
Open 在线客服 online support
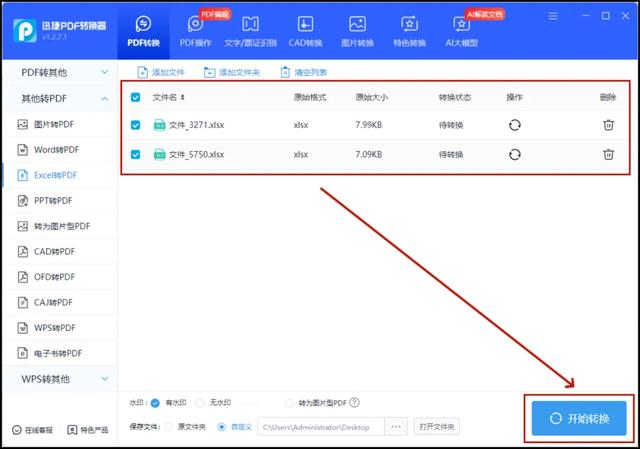33,430
